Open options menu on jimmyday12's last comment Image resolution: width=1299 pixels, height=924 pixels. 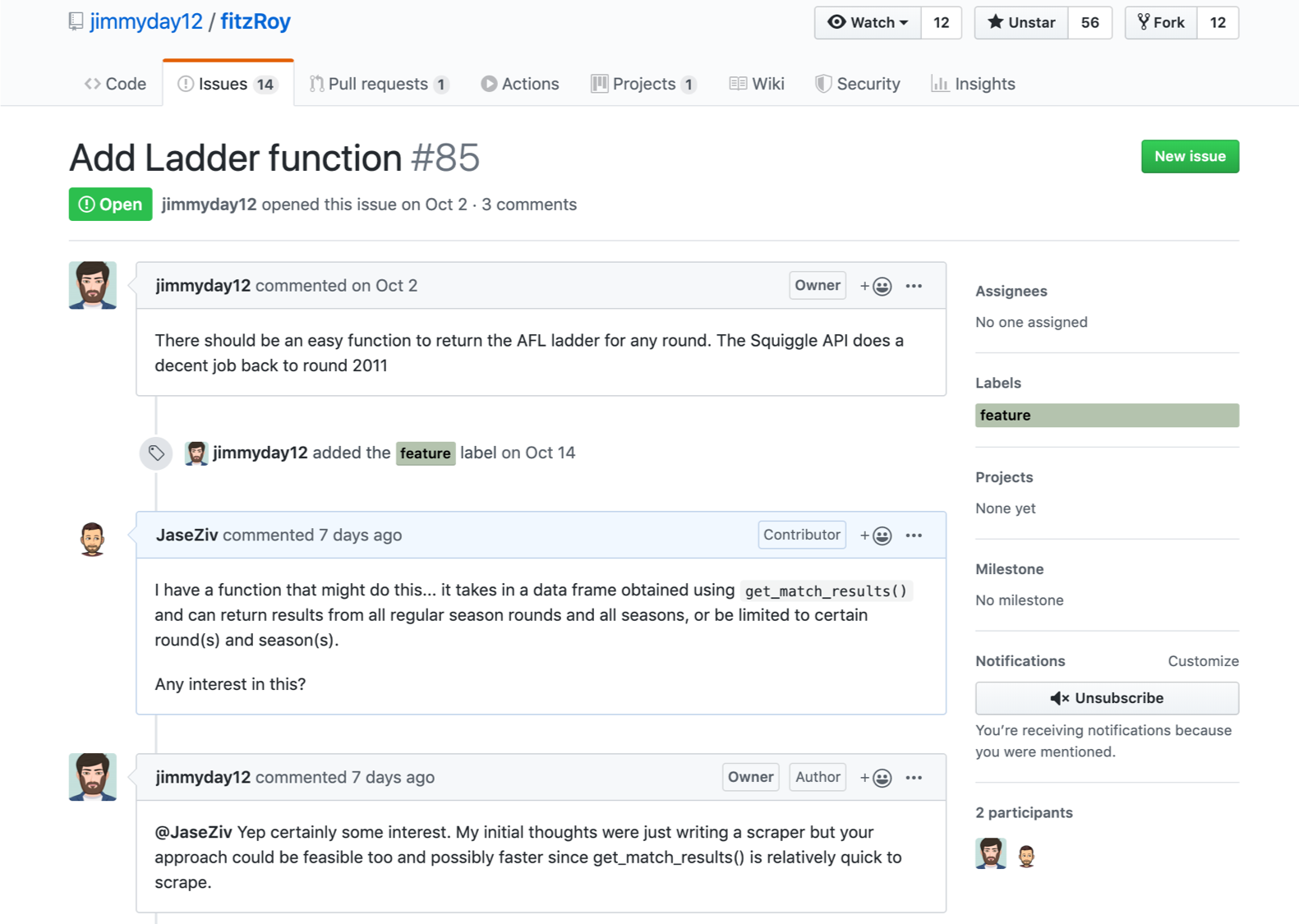(x=914, y=778)
